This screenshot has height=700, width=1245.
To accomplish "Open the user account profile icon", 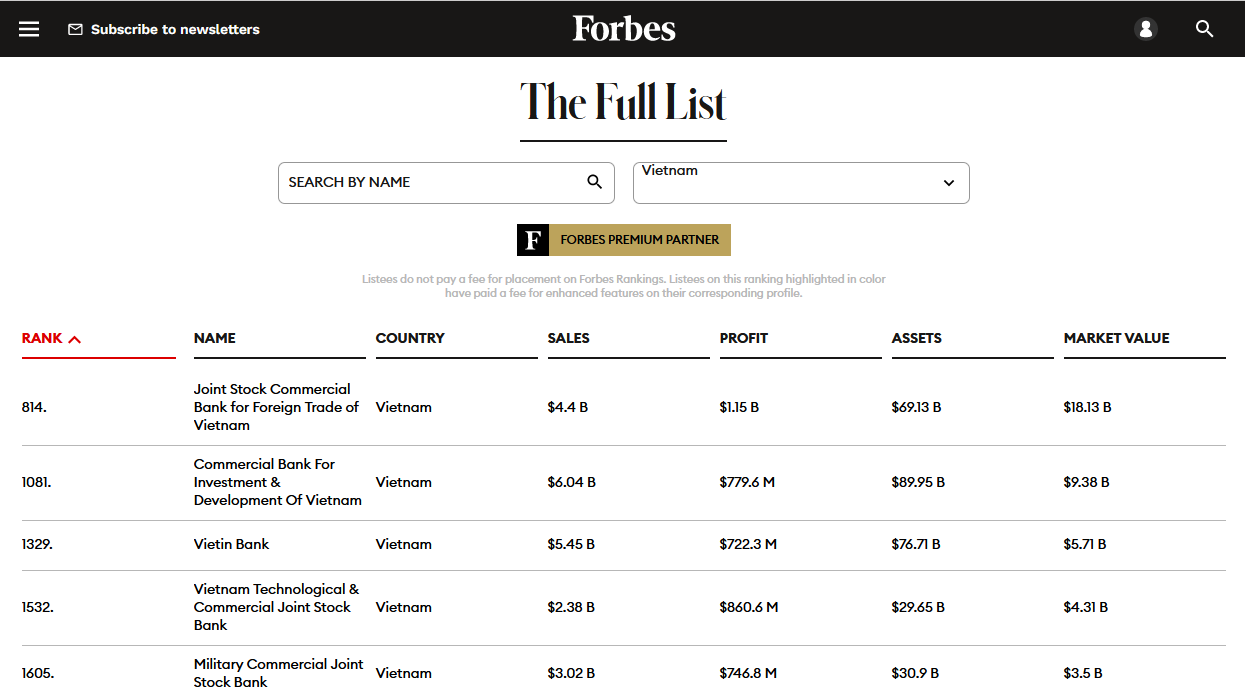I will 1146,29.
